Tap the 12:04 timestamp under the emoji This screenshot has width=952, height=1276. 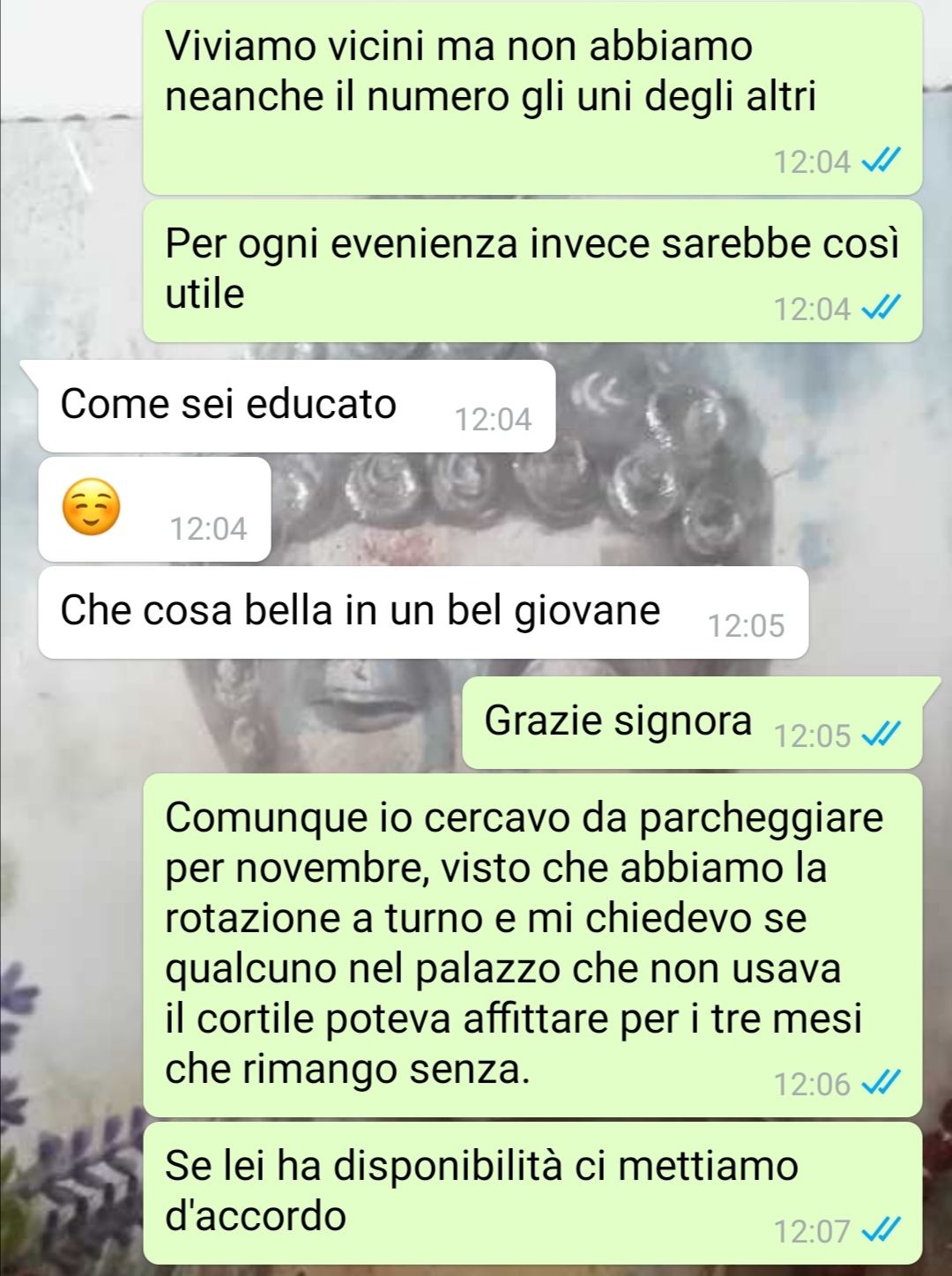pyautogui.click(x=208, y=528)
